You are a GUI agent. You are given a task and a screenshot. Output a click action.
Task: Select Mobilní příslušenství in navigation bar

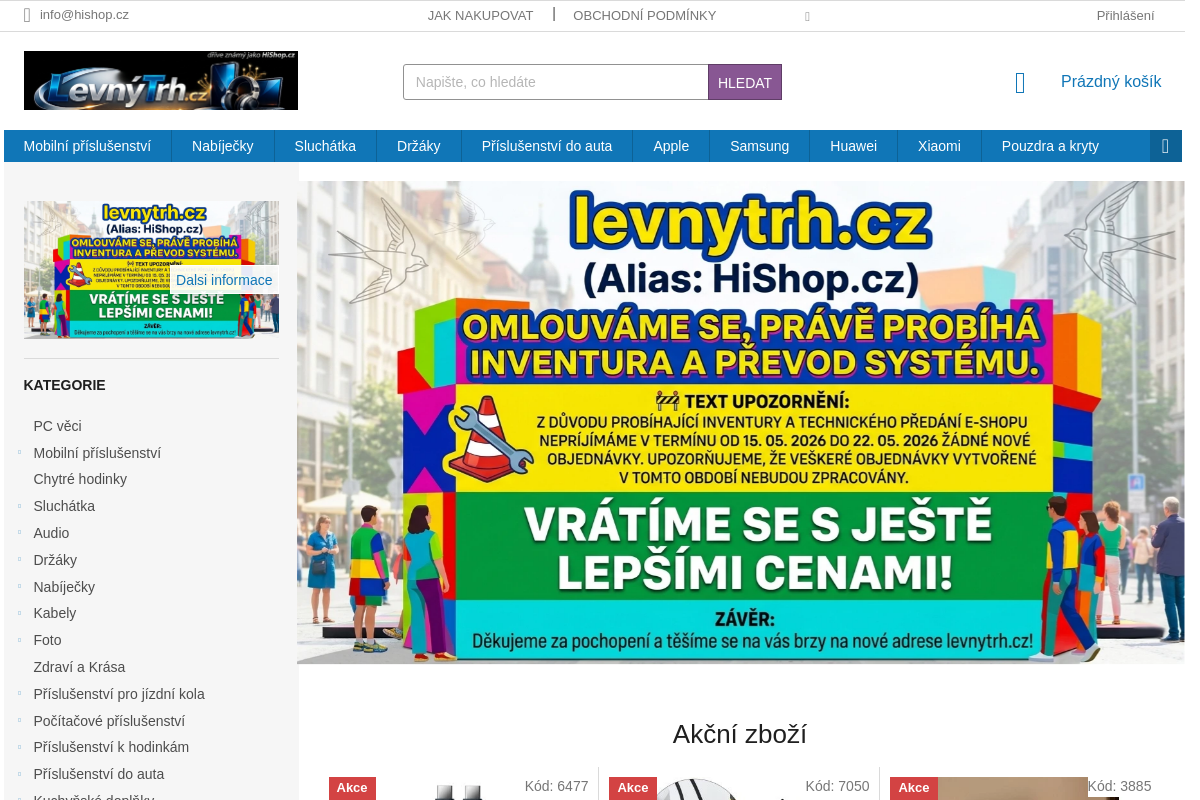click(x=87, y=146)
